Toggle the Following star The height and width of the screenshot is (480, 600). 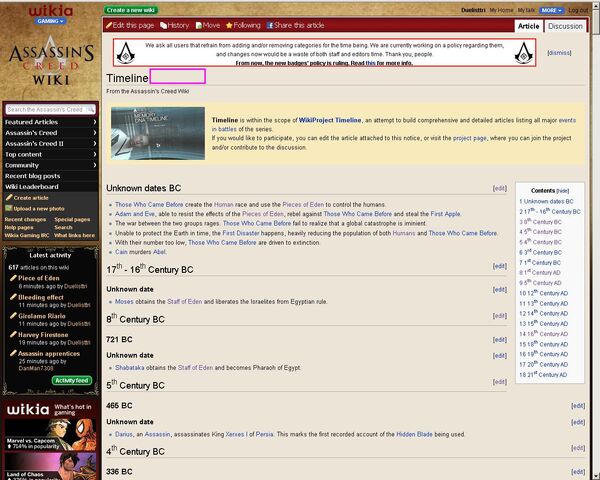tap(229, 26)
